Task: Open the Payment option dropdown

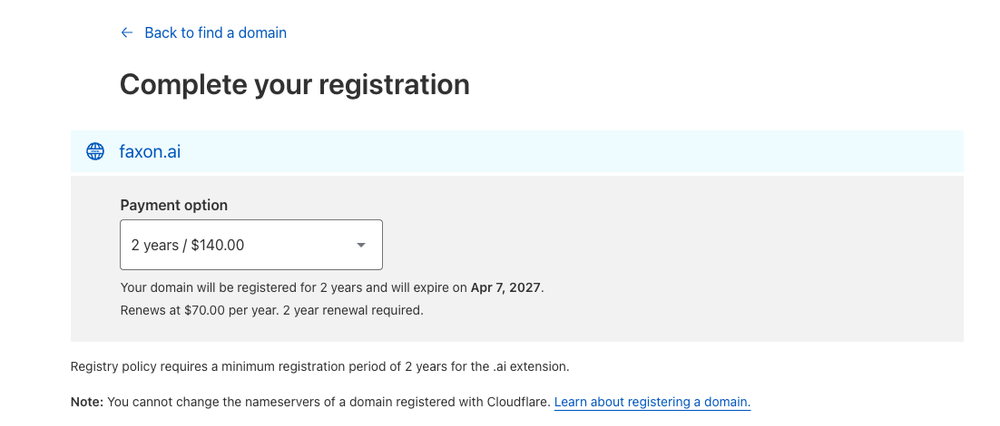Action: [x=251, y=245]
